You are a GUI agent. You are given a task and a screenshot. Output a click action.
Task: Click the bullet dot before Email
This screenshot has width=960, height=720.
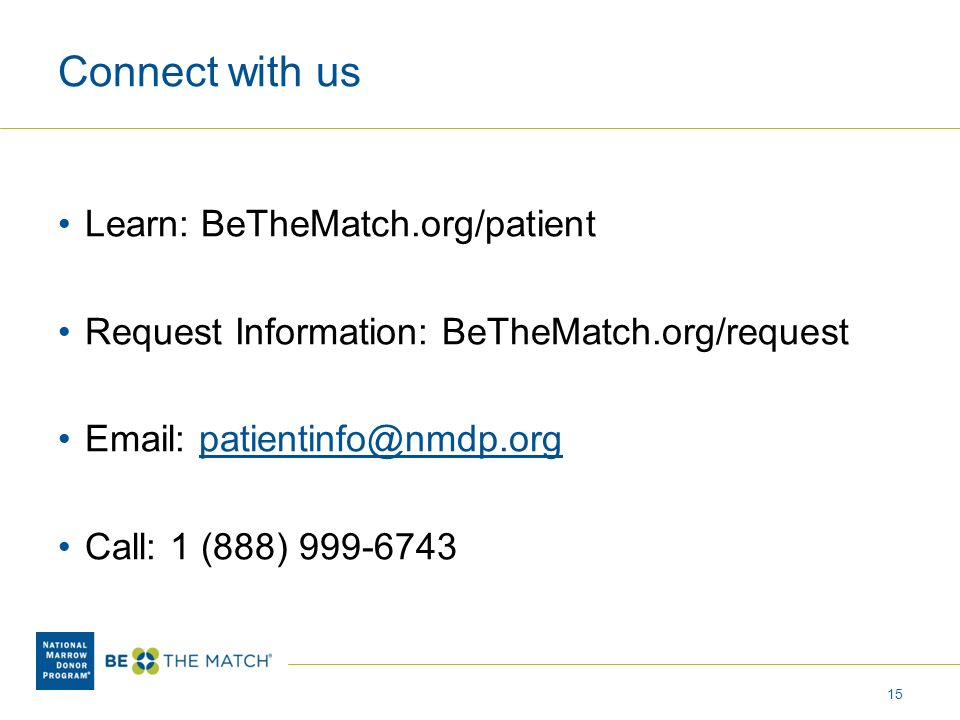pyautogui.click(x=64, y=440)
